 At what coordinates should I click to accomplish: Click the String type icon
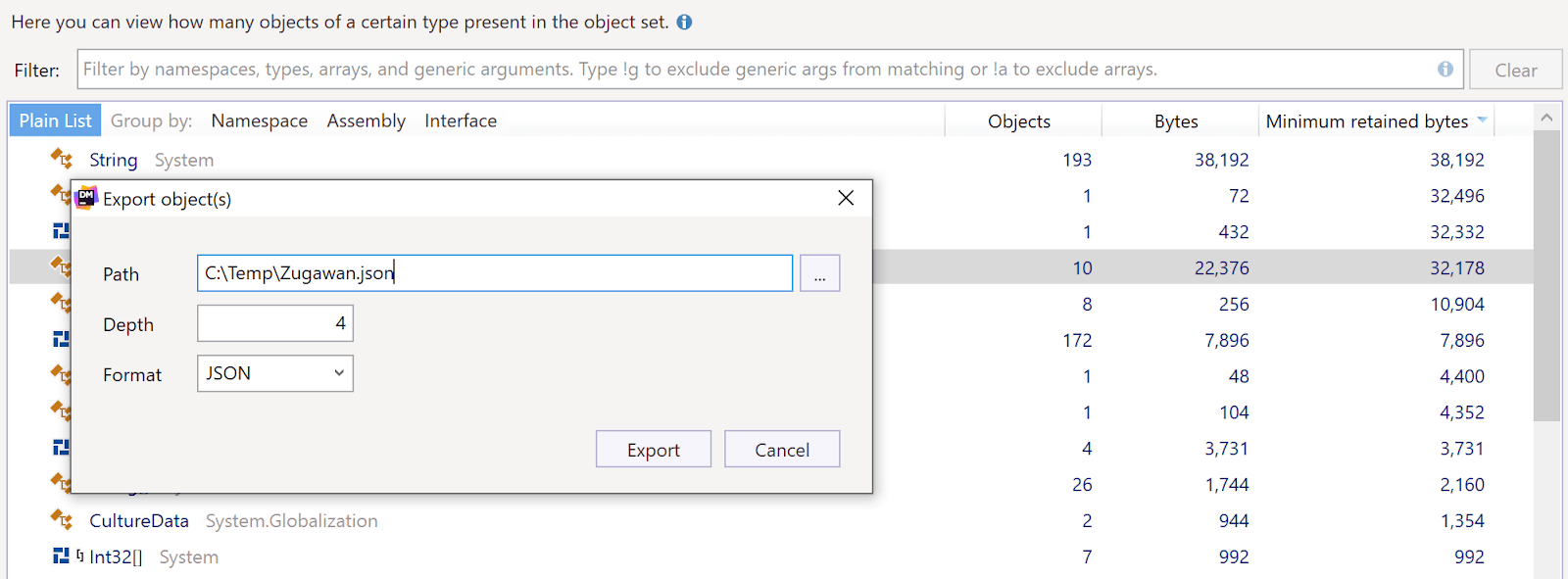coord(62,159)
